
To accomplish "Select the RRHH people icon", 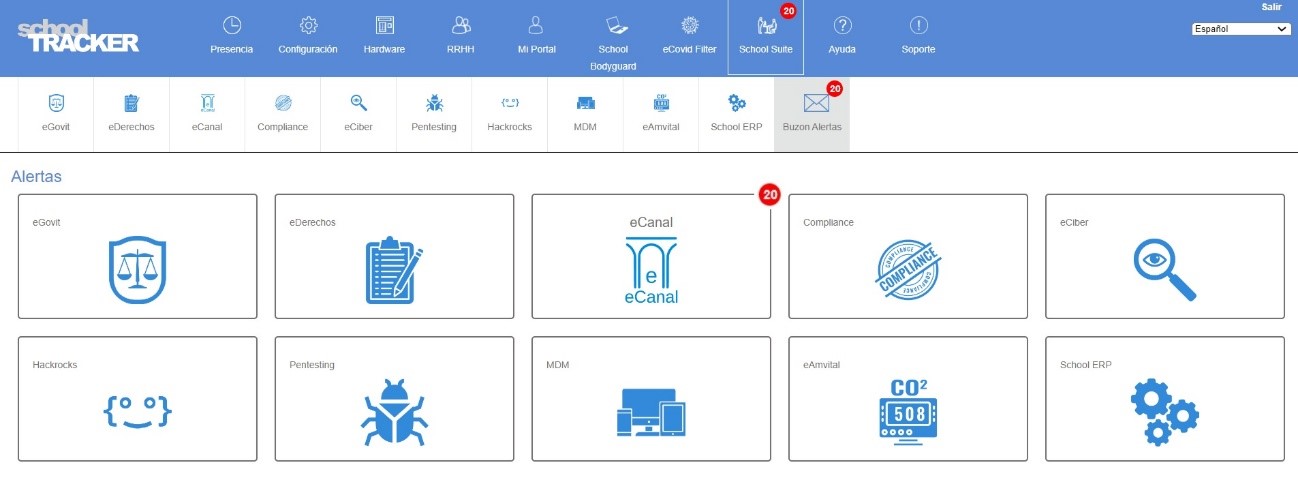I will click(x=461, y=26).
